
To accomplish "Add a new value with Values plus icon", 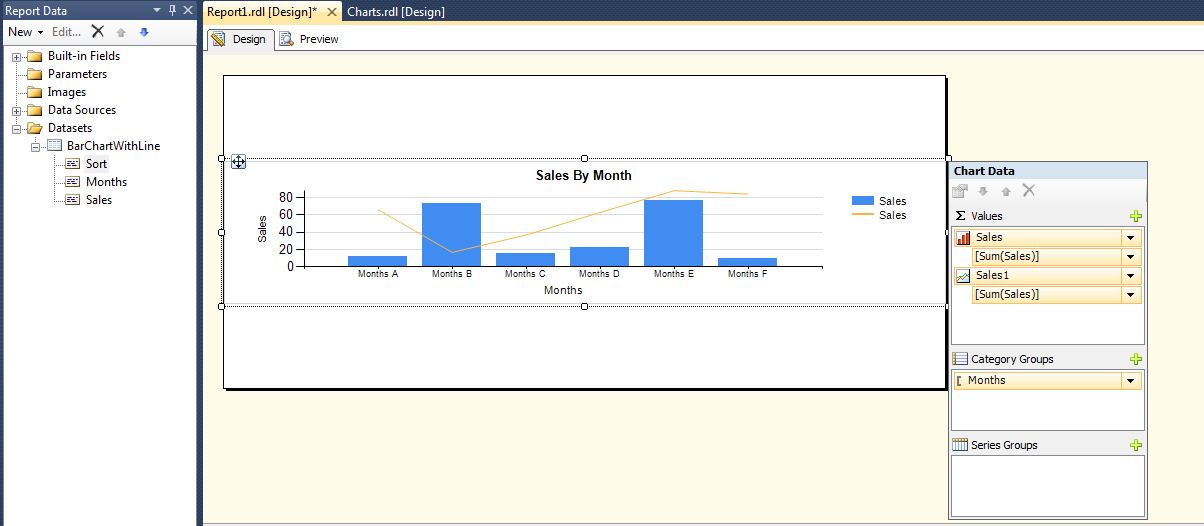I will point(1135,216).
